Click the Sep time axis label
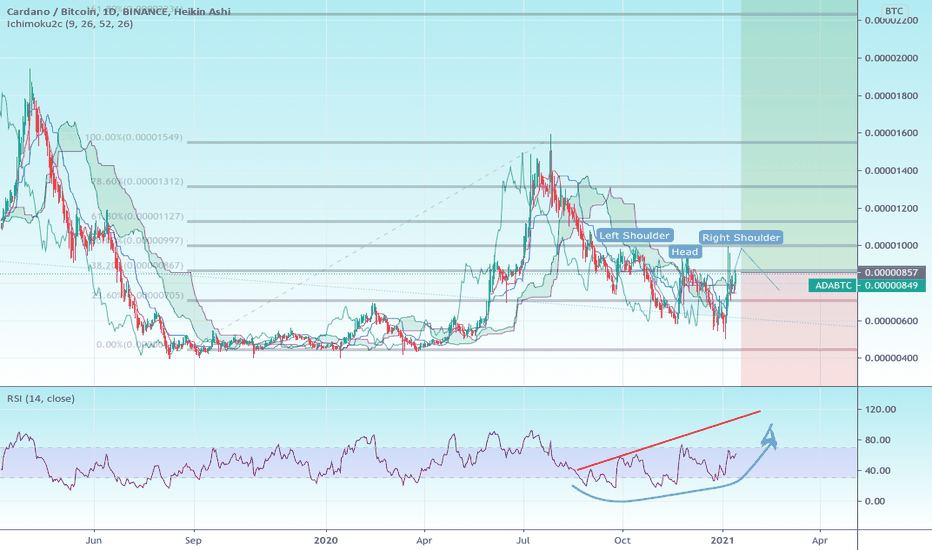This screenshot has height=550, width=932. click(x=193, y=540)
